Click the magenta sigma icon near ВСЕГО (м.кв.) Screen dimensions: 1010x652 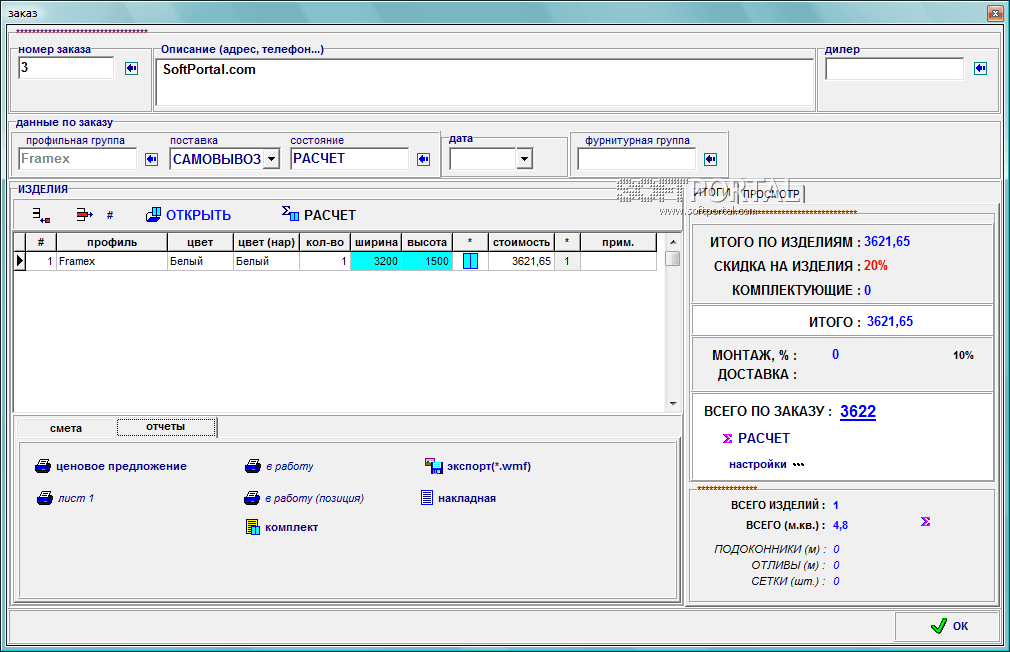point(925,521)
